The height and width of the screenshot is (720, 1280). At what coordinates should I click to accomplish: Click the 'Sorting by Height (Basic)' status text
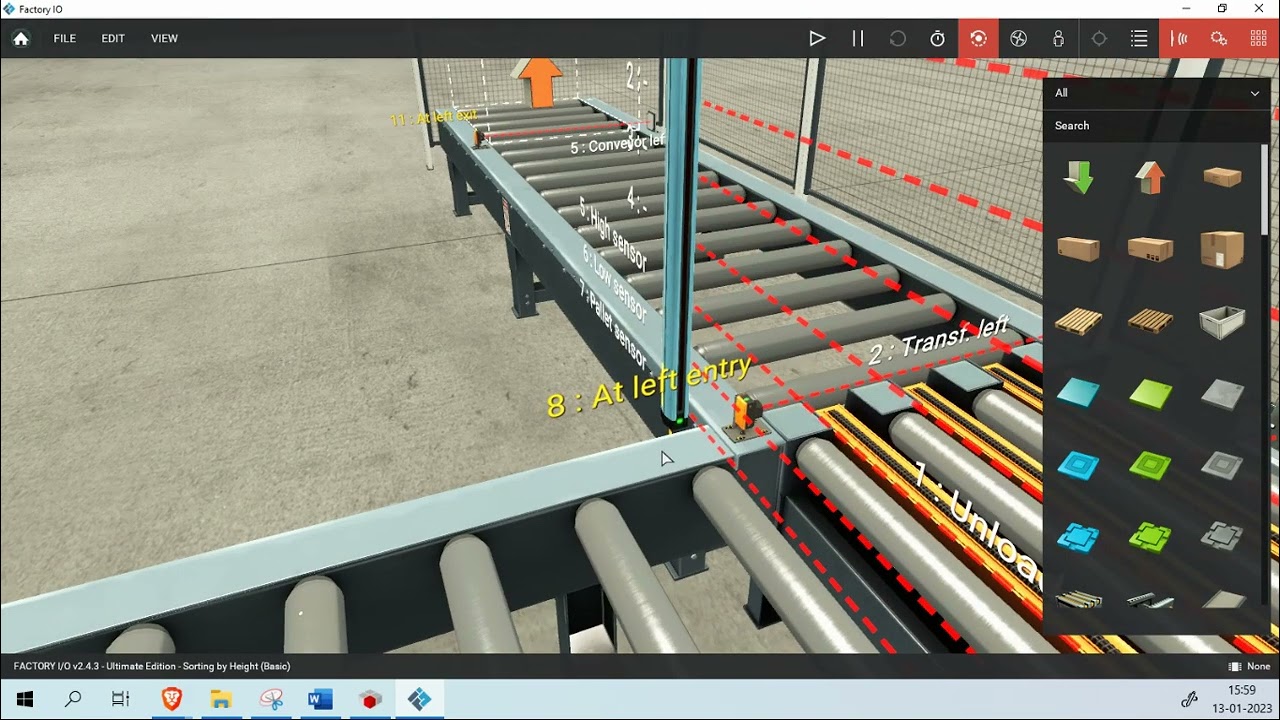236,666
